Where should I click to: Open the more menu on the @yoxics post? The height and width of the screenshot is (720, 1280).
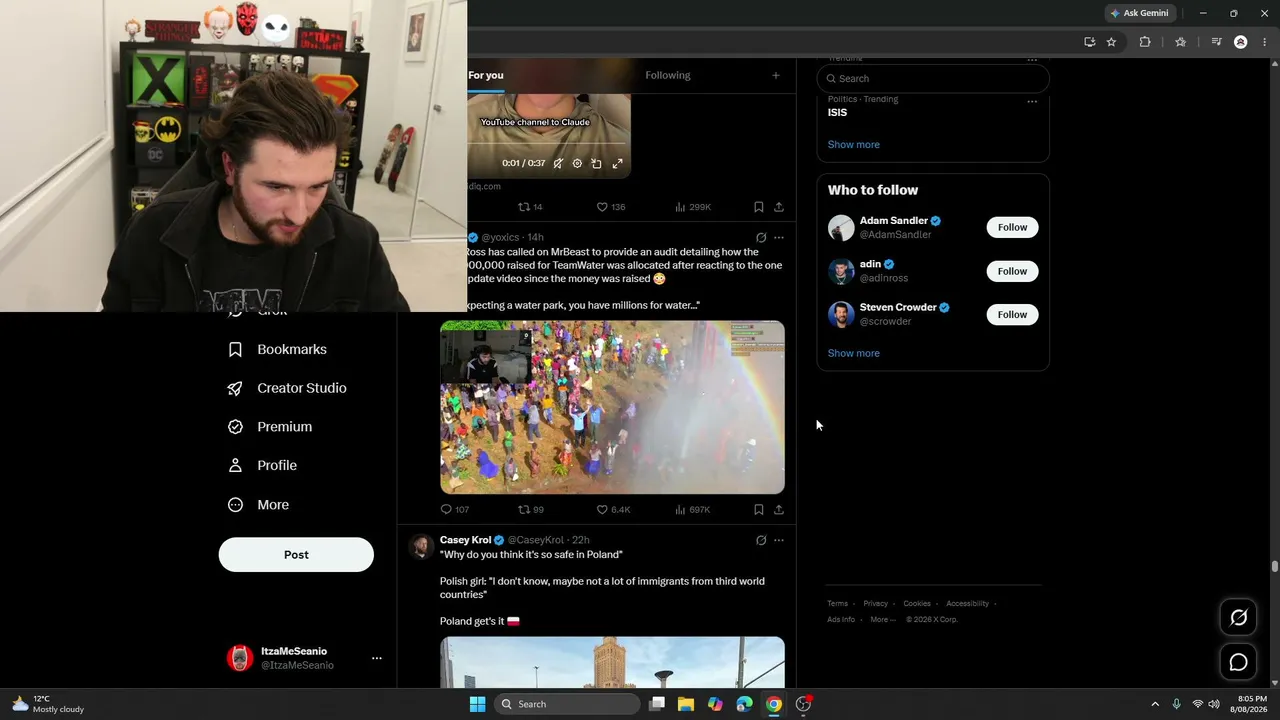[x=779, y=238]
